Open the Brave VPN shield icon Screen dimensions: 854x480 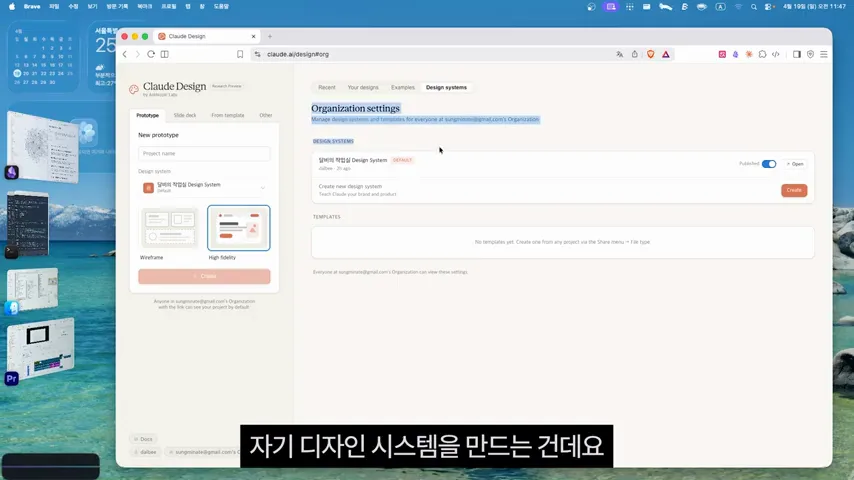(x=810, y=54)
